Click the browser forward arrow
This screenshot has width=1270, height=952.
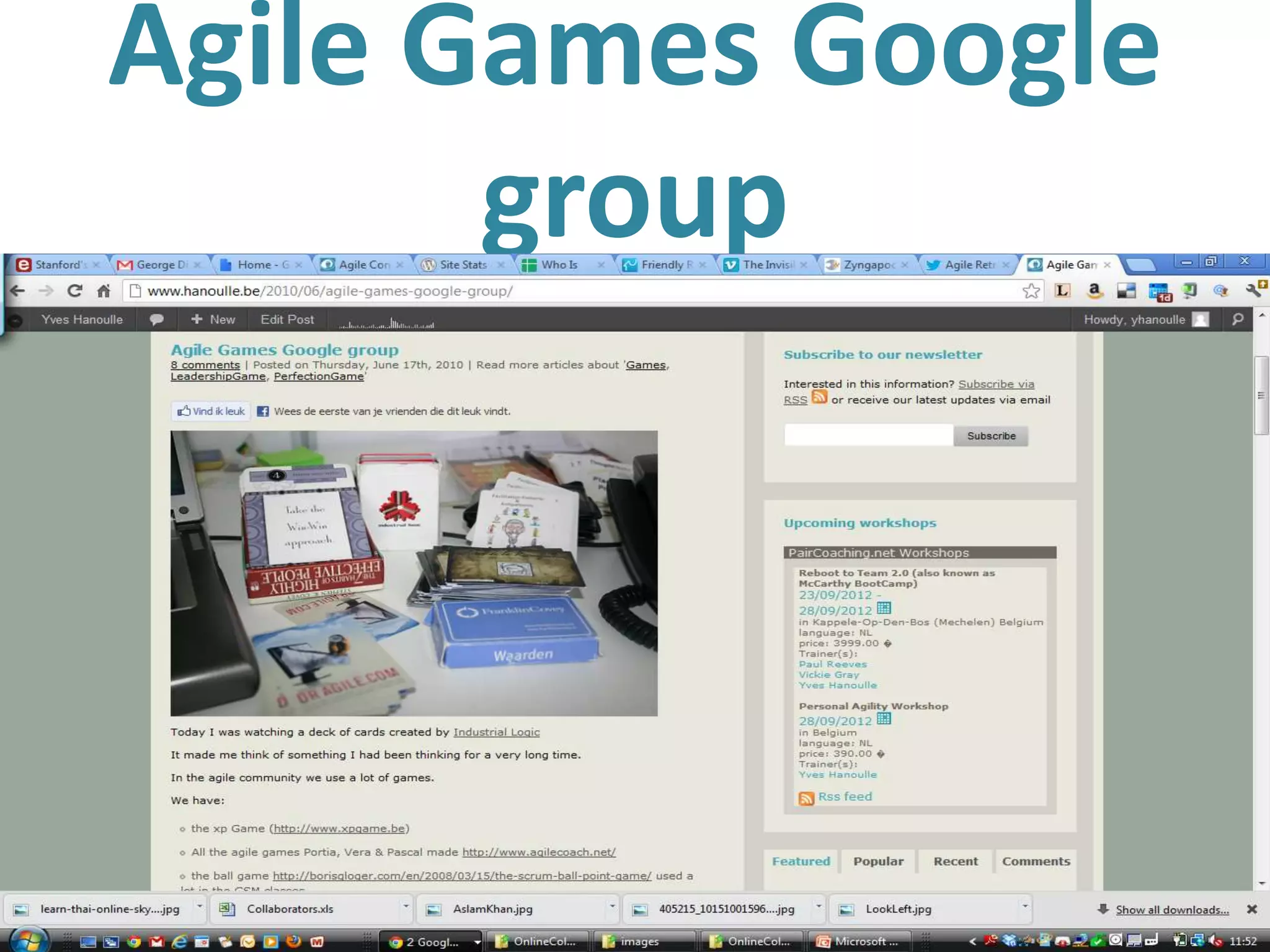point(46,291)
